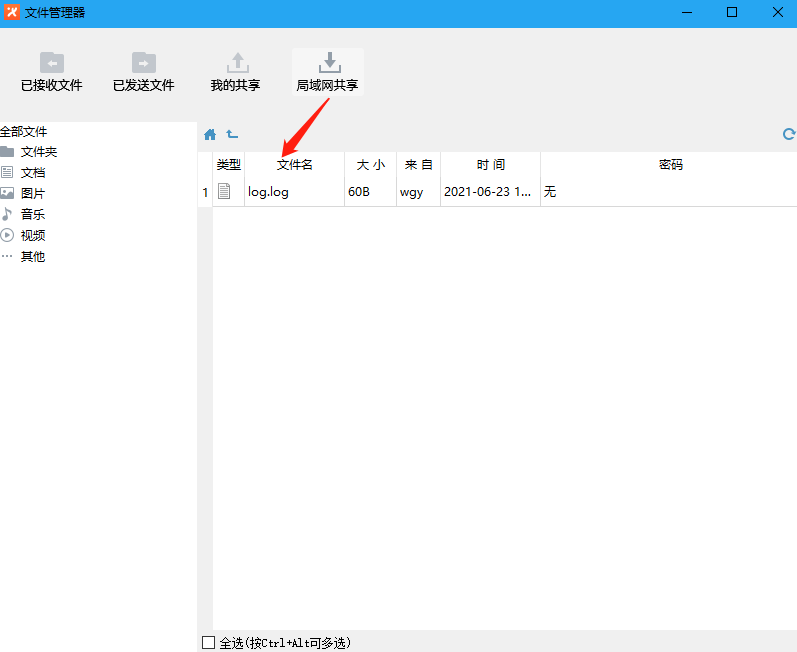
Task: Click the 我的共享 upload icon
Action: point(237,62)
